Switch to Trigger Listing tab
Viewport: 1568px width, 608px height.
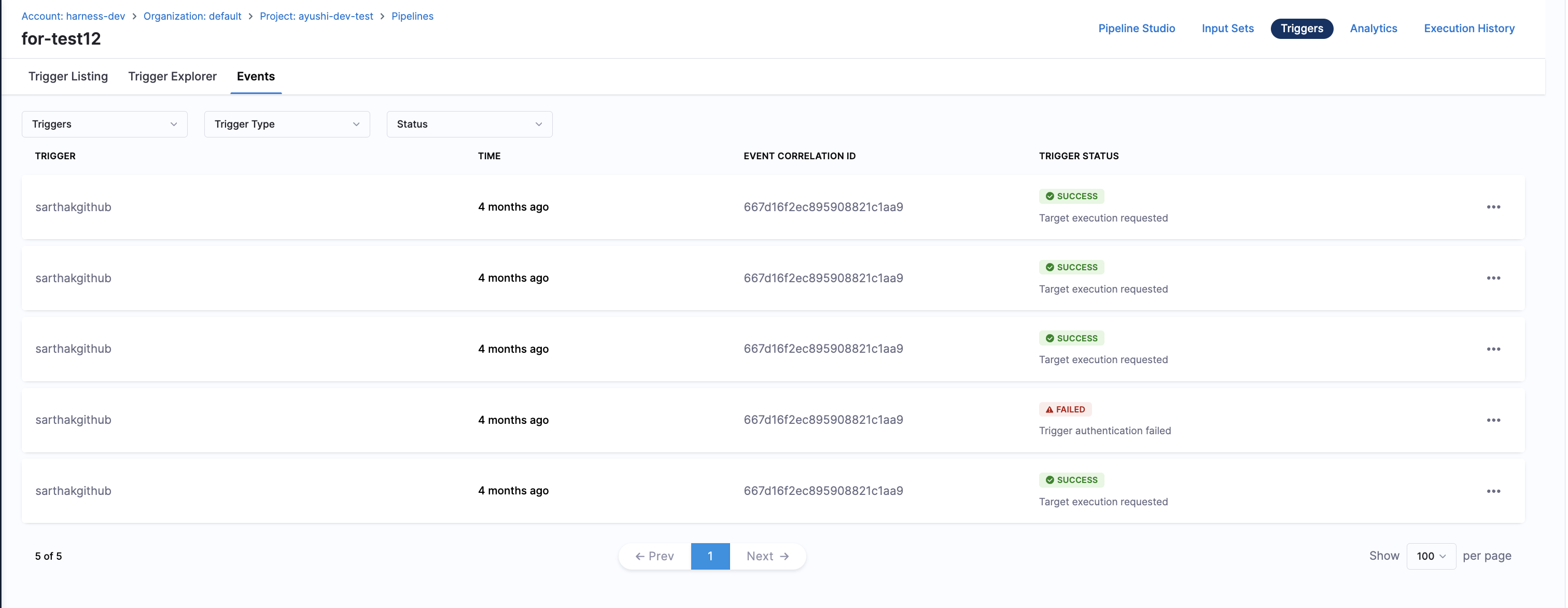click(x=68, y=76)
